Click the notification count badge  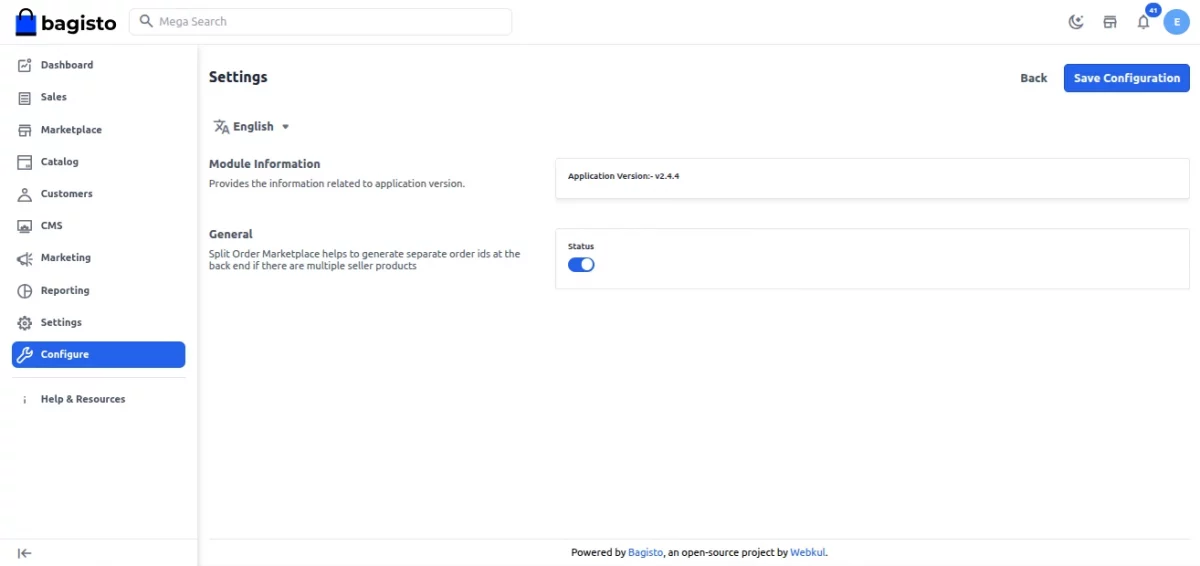(1153, 10)
